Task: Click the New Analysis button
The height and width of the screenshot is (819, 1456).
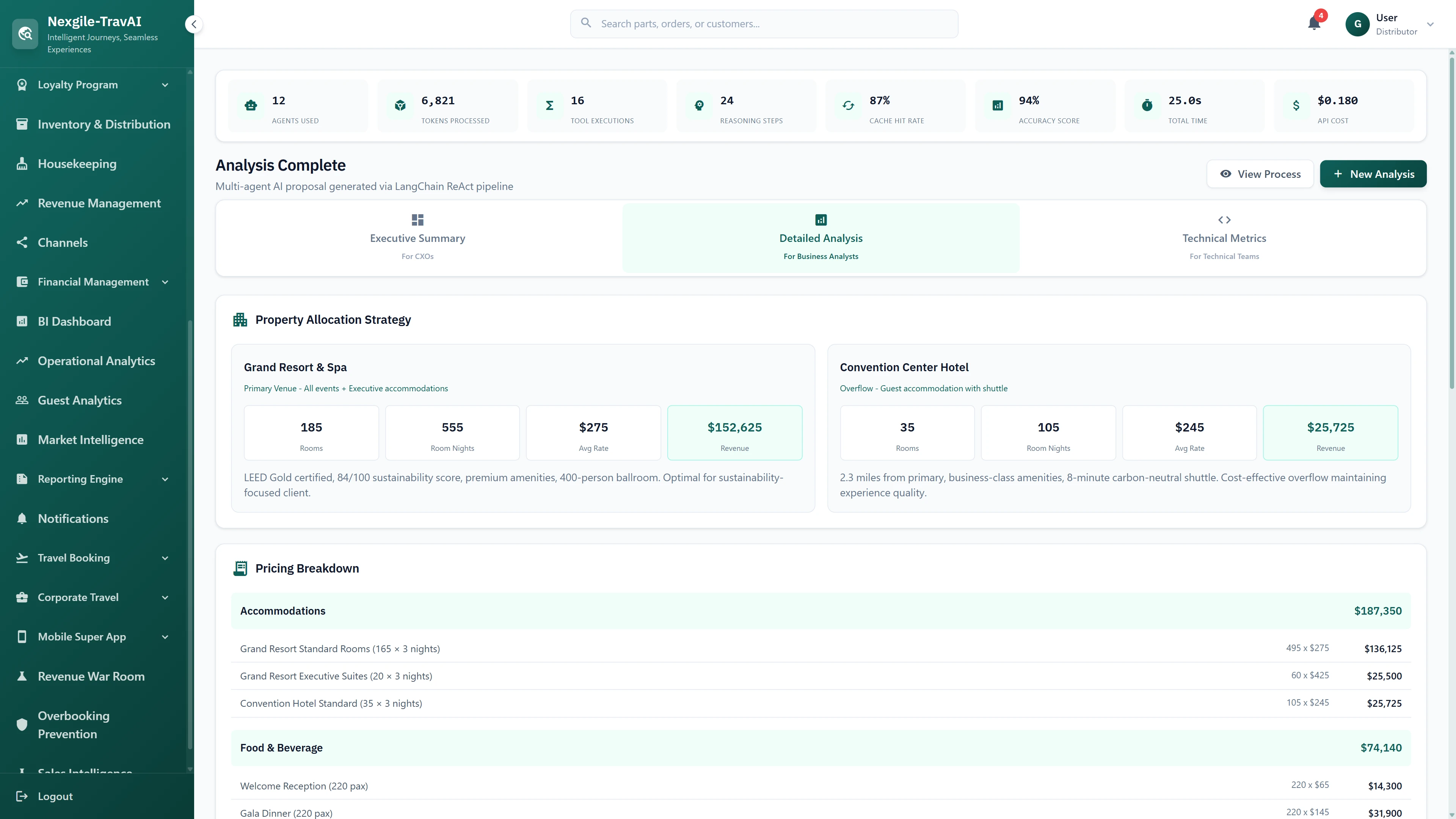Action: 1373,174
